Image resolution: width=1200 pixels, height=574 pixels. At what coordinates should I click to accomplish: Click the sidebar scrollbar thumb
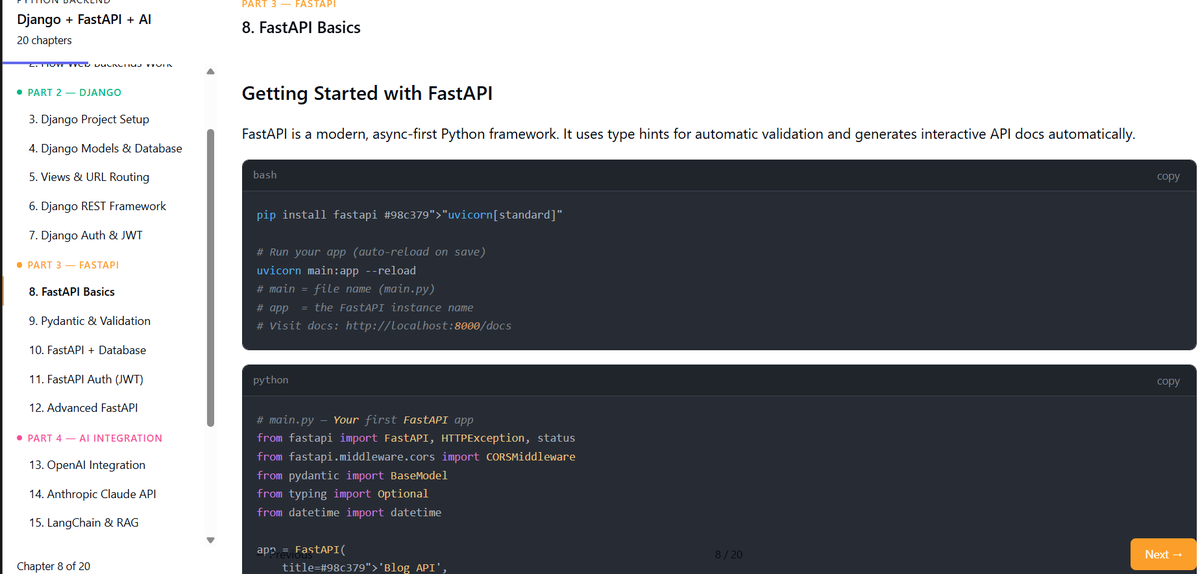pos(210,278)
